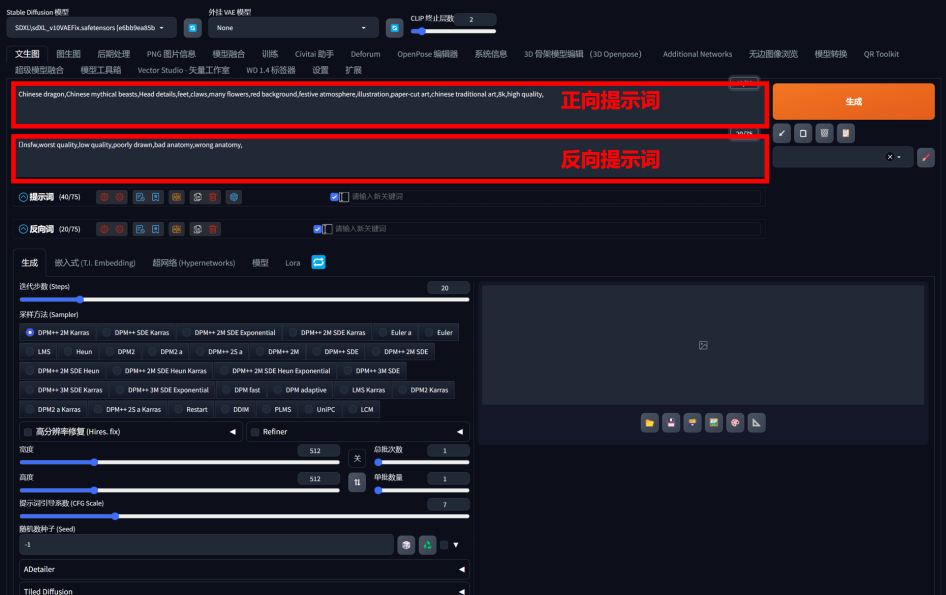Select the Euler a sampler
This screenshot has width=946, height=595.
coord(395,332)
